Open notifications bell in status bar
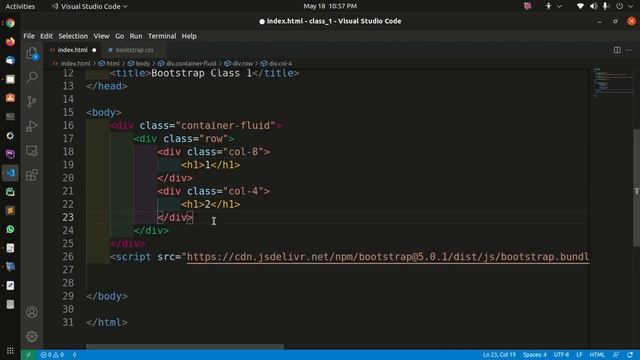640x360 pixels. tap(630, 355)
